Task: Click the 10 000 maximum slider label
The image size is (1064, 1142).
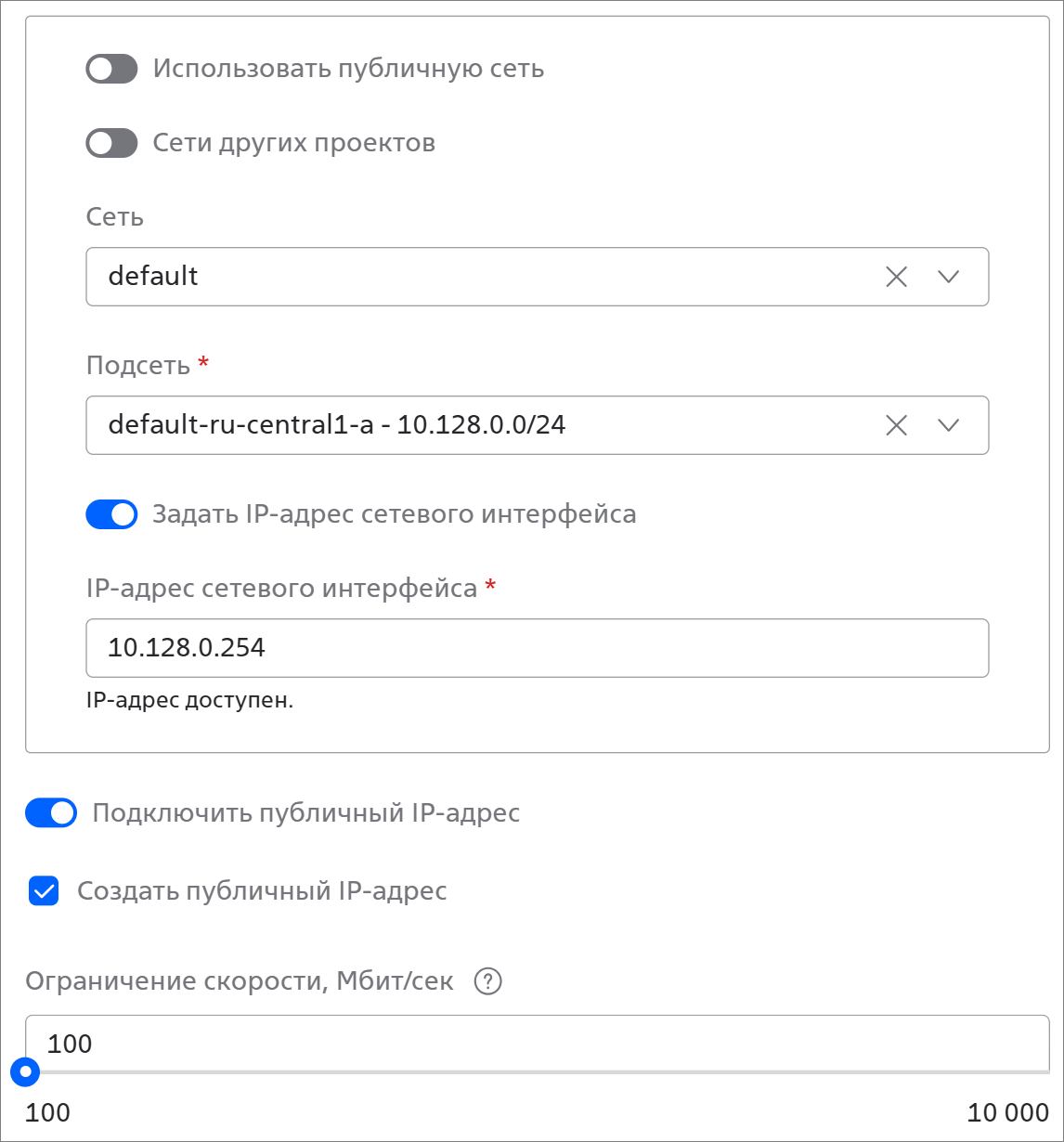Action: pyautogui.click(x=1008, y=1112)
